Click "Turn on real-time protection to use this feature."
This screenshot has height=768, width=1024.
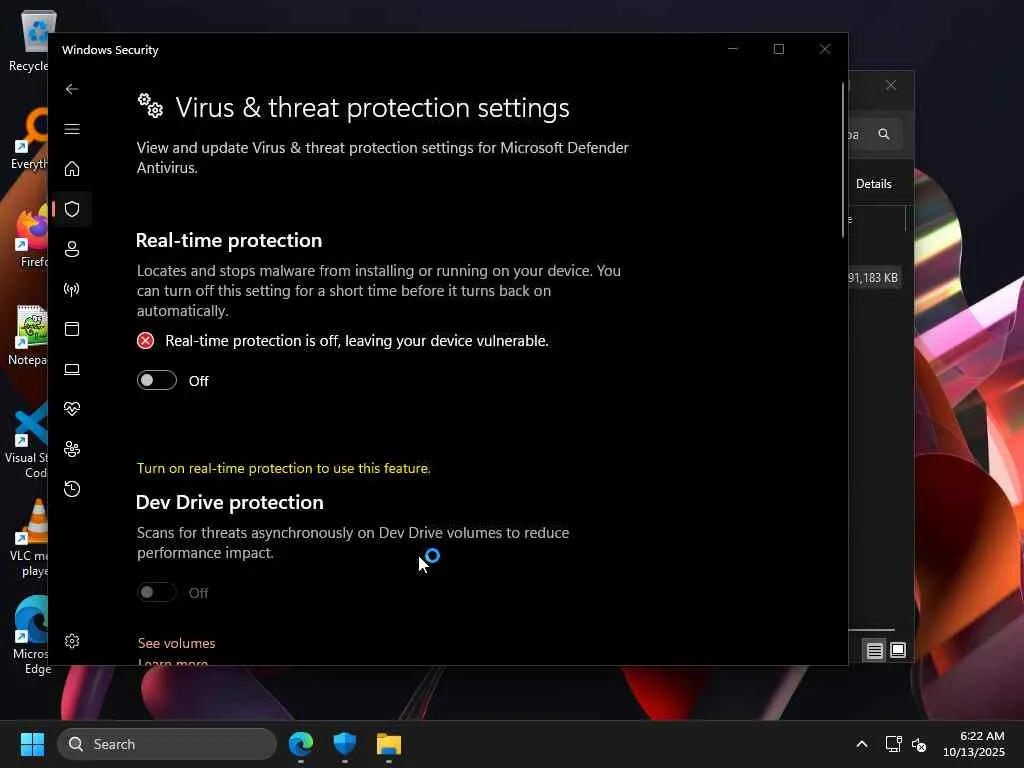283,468
